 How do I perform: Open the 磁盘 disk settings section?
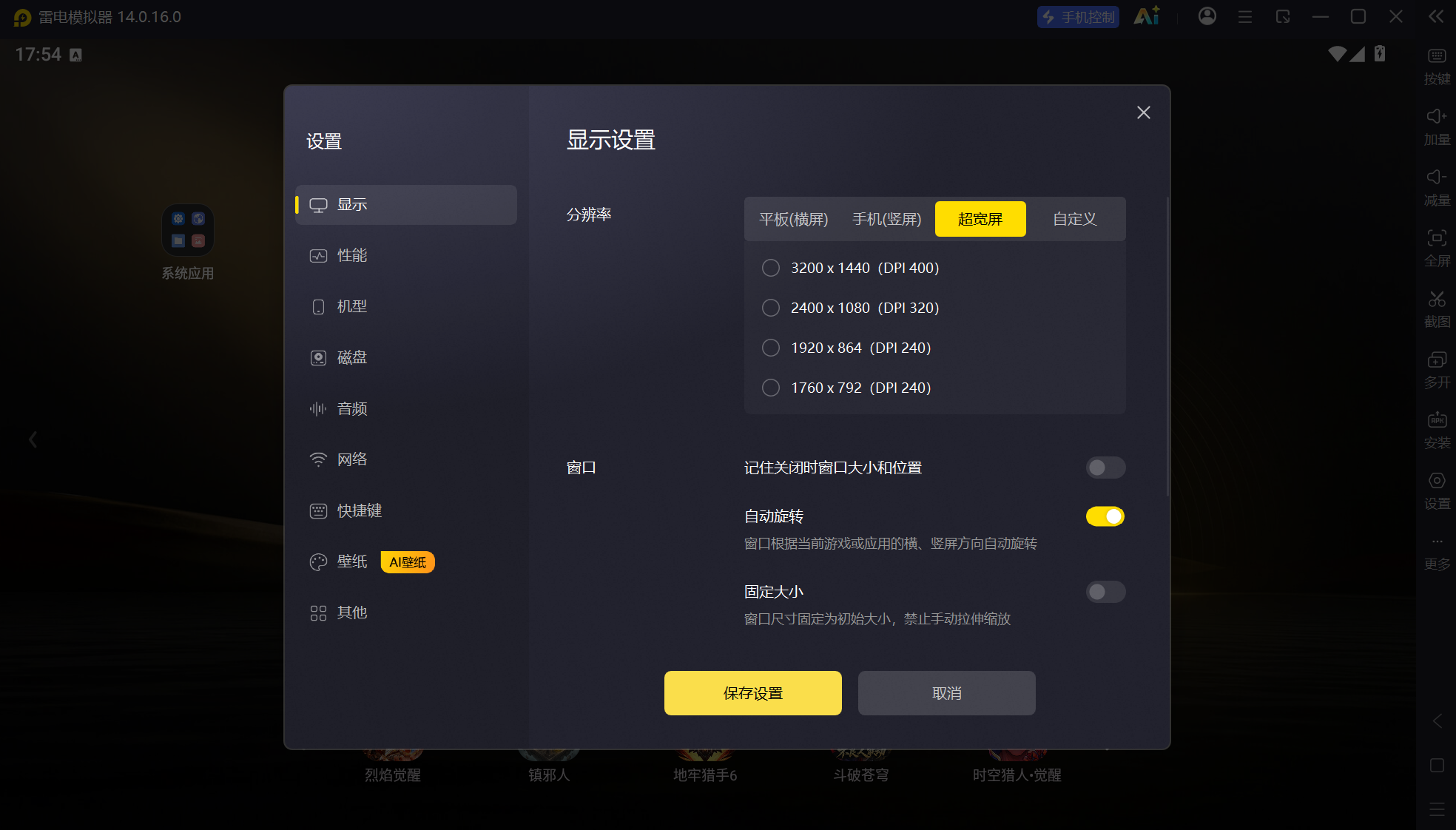tap(405, 358)
